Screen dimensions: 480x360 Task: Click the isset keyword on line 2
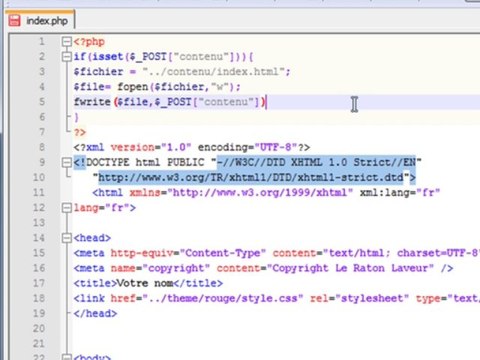tap(108, 57)
